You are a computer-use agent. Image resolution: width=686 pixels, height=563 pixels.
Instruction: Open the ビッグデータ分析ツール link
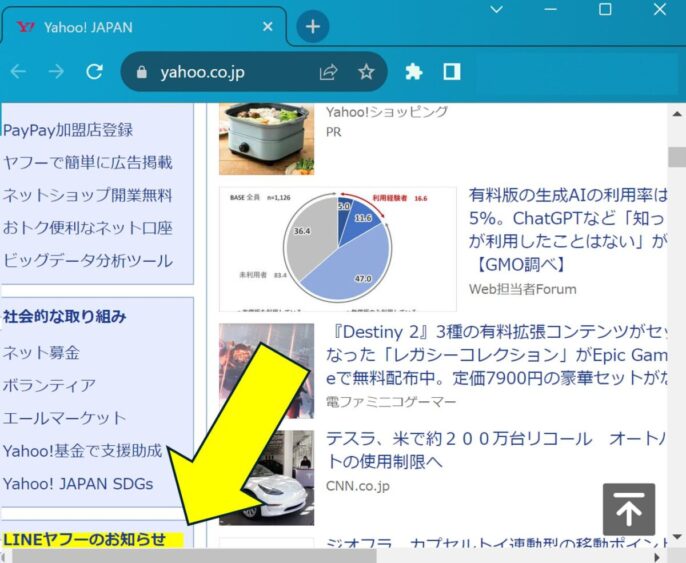[x=88, y=261]
